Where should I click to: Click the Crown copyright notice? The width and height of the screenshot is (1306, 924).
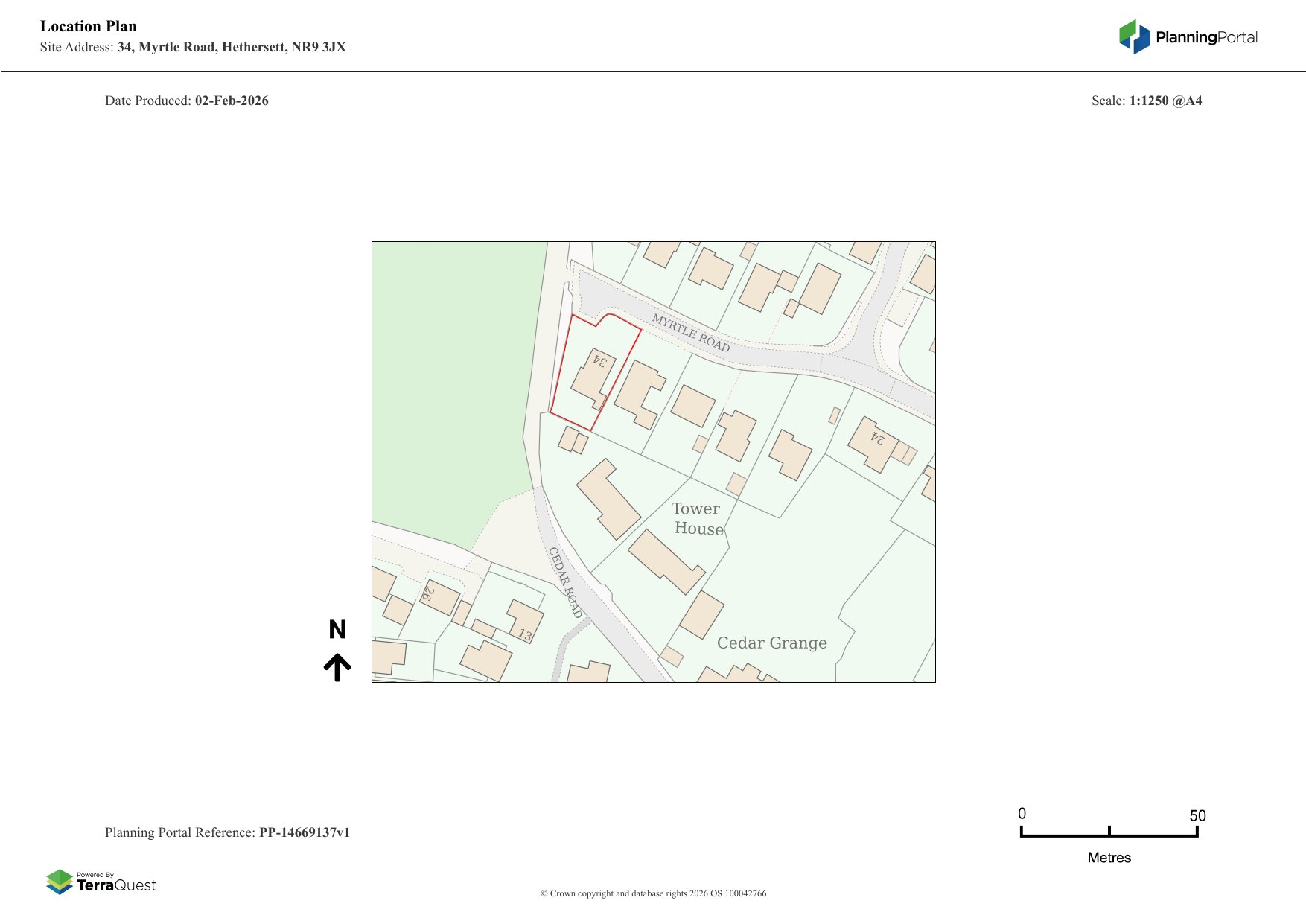(653, 893)
